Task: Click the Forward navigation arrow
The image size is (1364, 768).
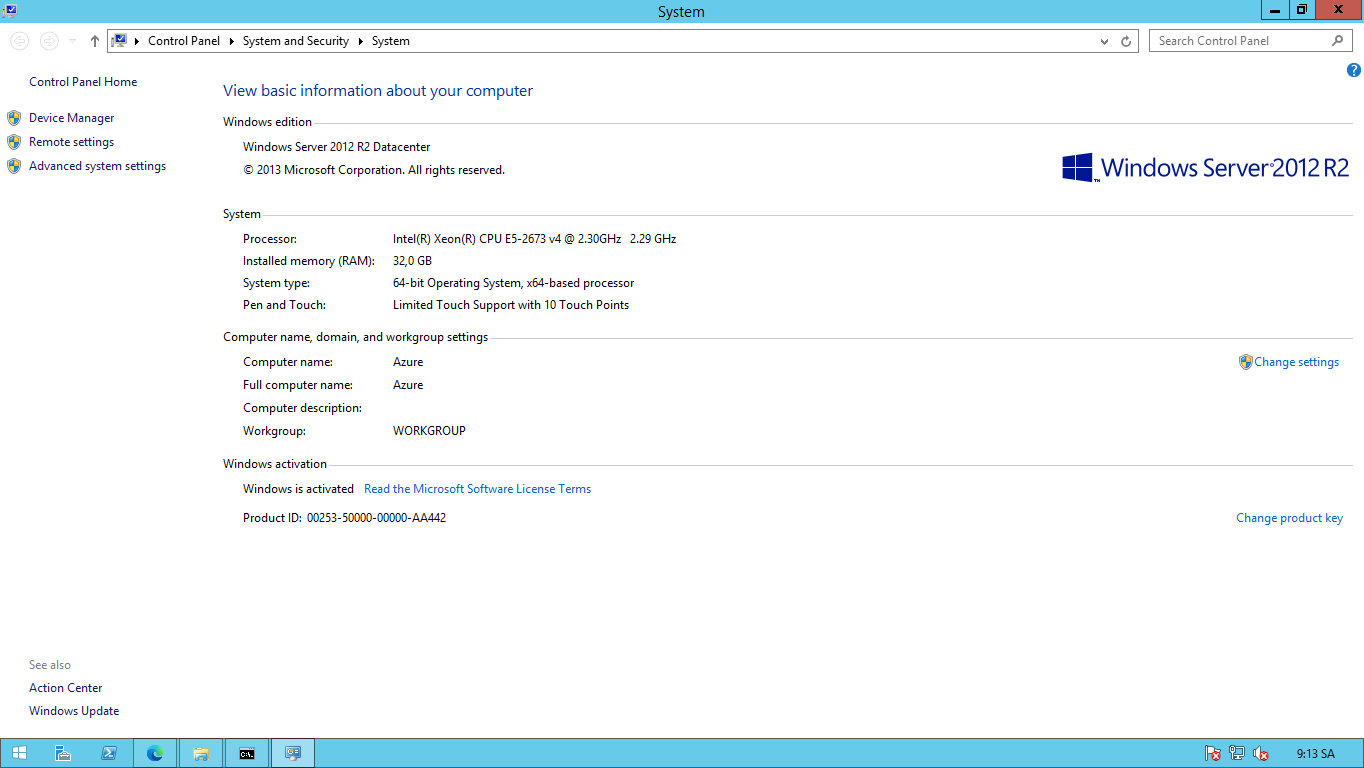Action: 49,41
